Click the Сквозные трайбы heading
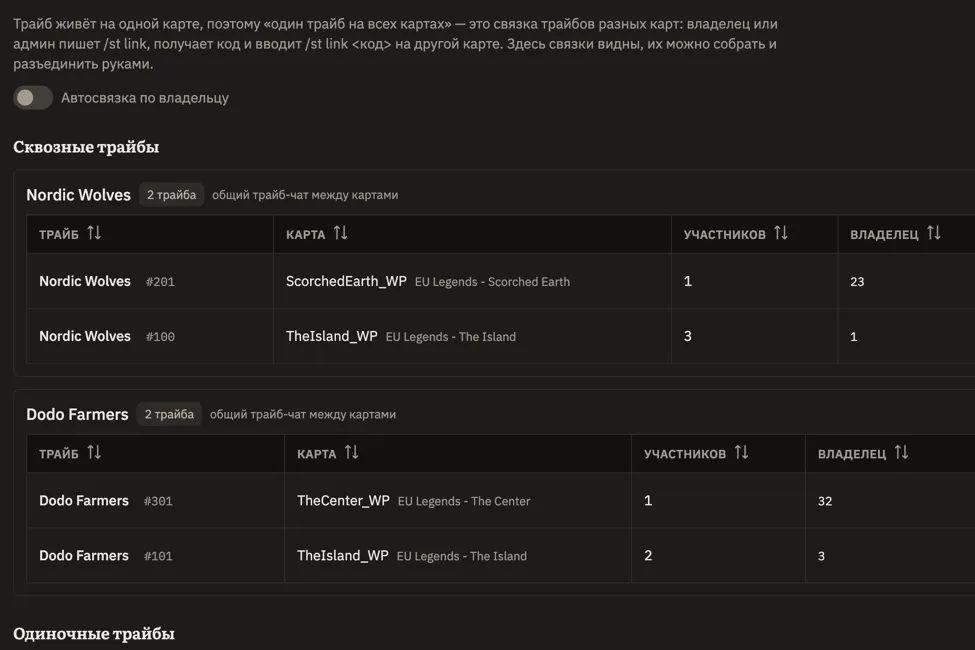975x650 pixels. (86, 147)
